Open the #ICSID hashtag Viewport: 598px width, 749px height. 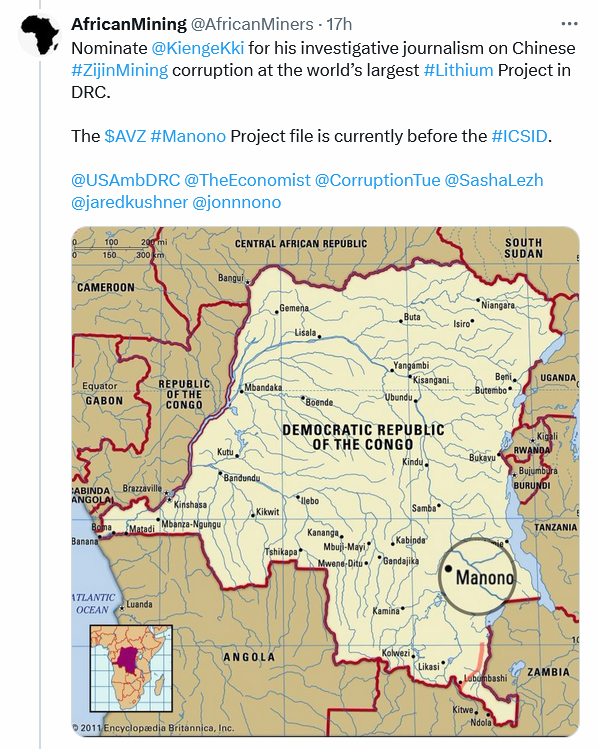519,136
